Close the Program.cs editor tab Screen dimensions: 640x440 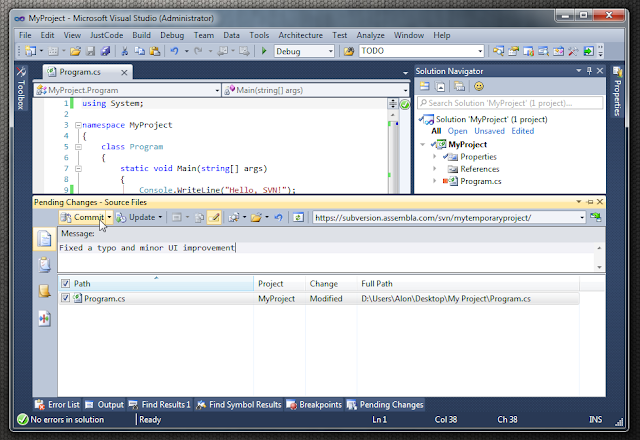coord(124,72)
